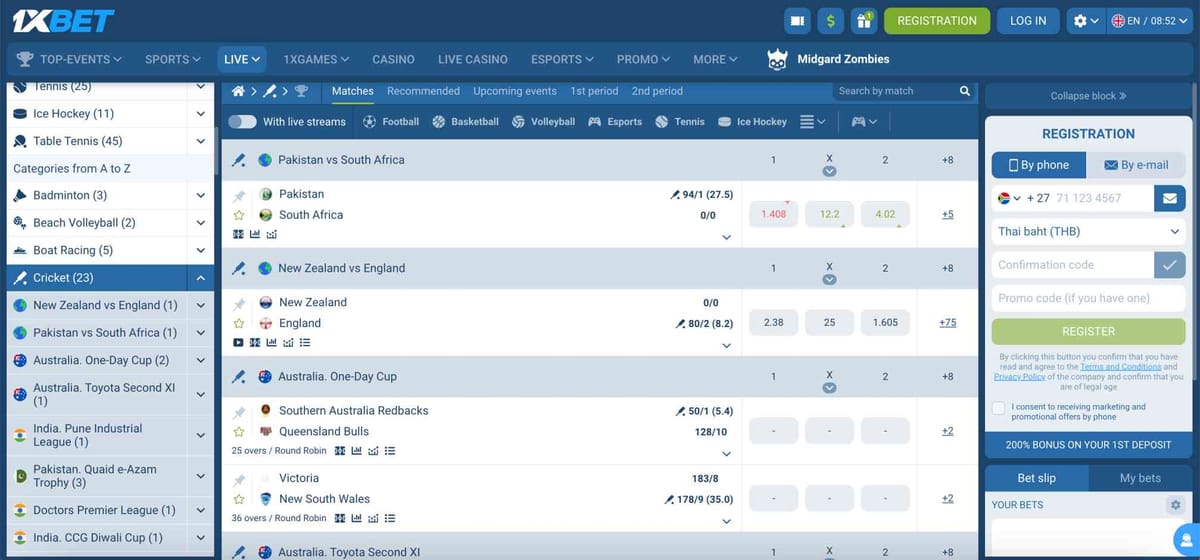Open +75 more markets link

[x=947, y=322]
